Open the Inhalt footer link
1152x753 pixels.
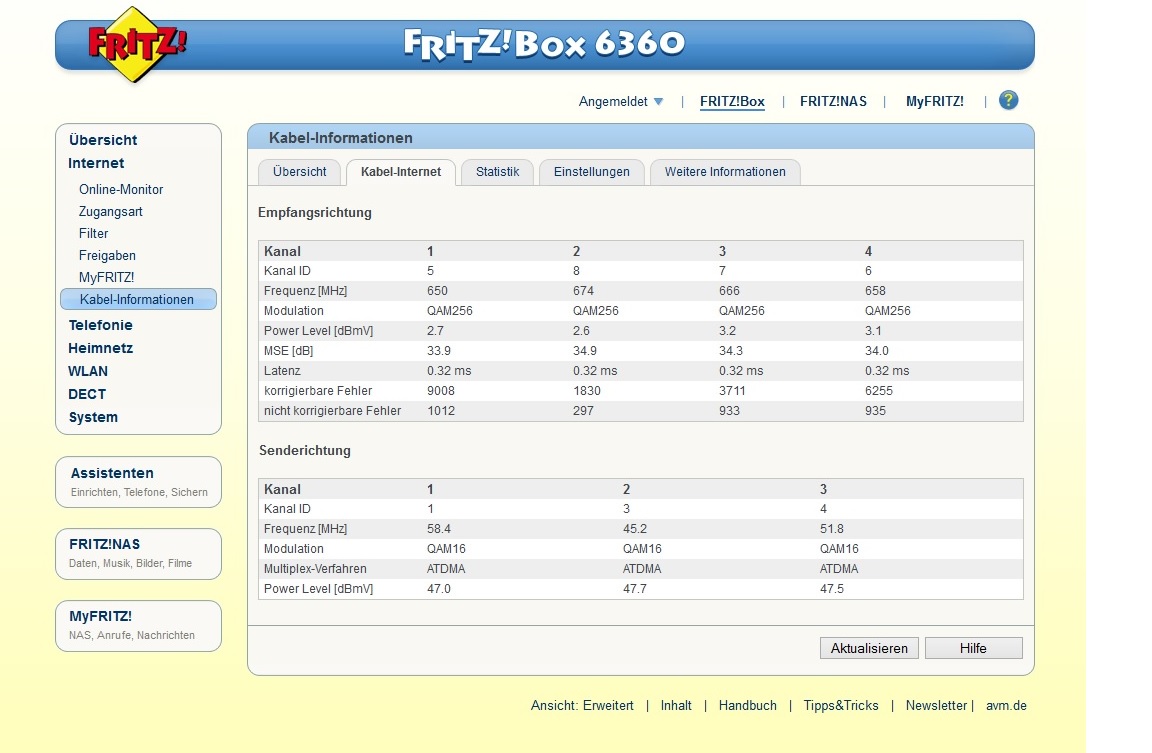(x=676, y=705)
